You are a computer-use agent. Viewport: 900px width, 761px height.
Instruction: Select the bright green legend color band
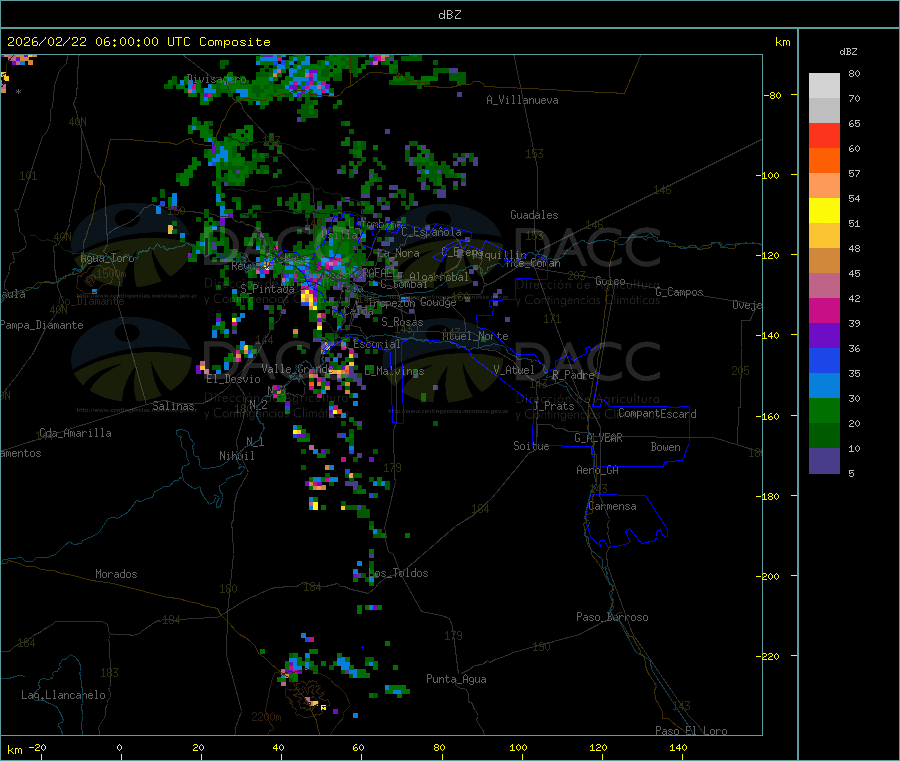coord(824,410)
